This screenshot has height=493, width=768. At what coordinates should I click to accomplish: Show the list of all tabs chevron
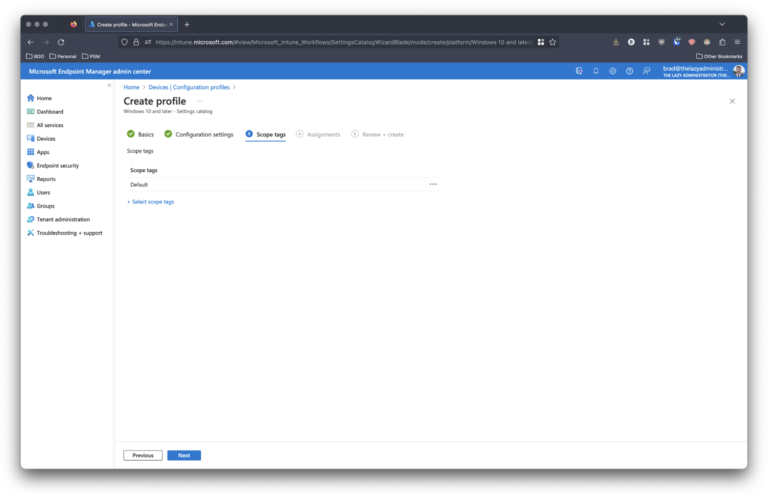point(722,24)
